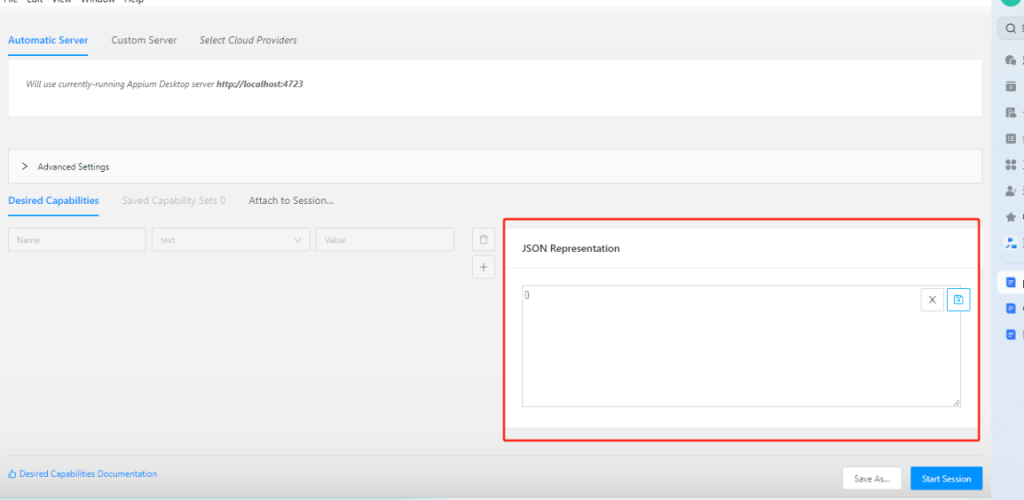Open the four-squares apps icon in the right sidebar
This screenshot has height=500, width=1024.
[1011, 164]
